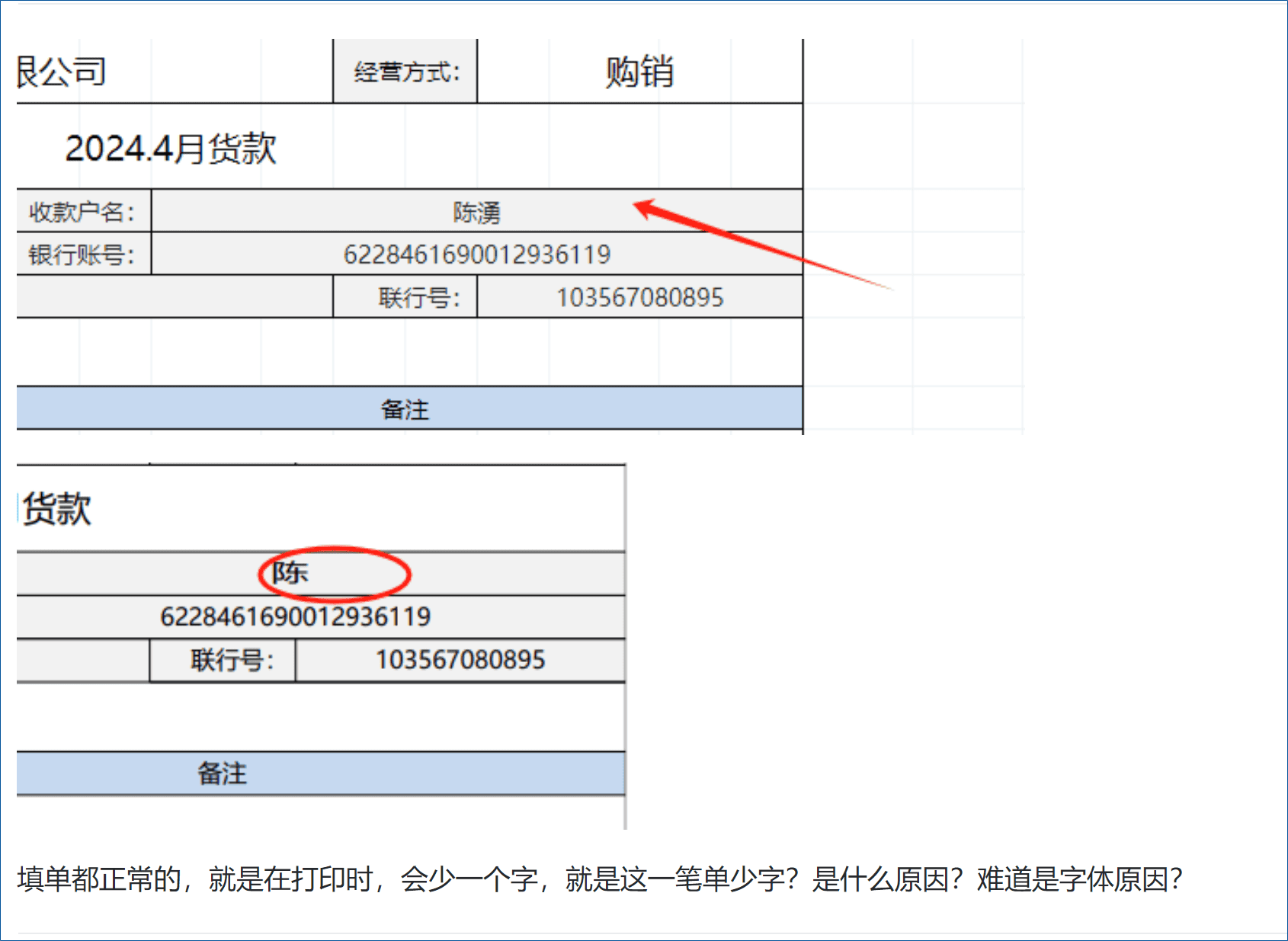Select the 银行账号 label cell
This screenshot has width=1288, height=941.
pyautogui.click(x=84, y=254)
